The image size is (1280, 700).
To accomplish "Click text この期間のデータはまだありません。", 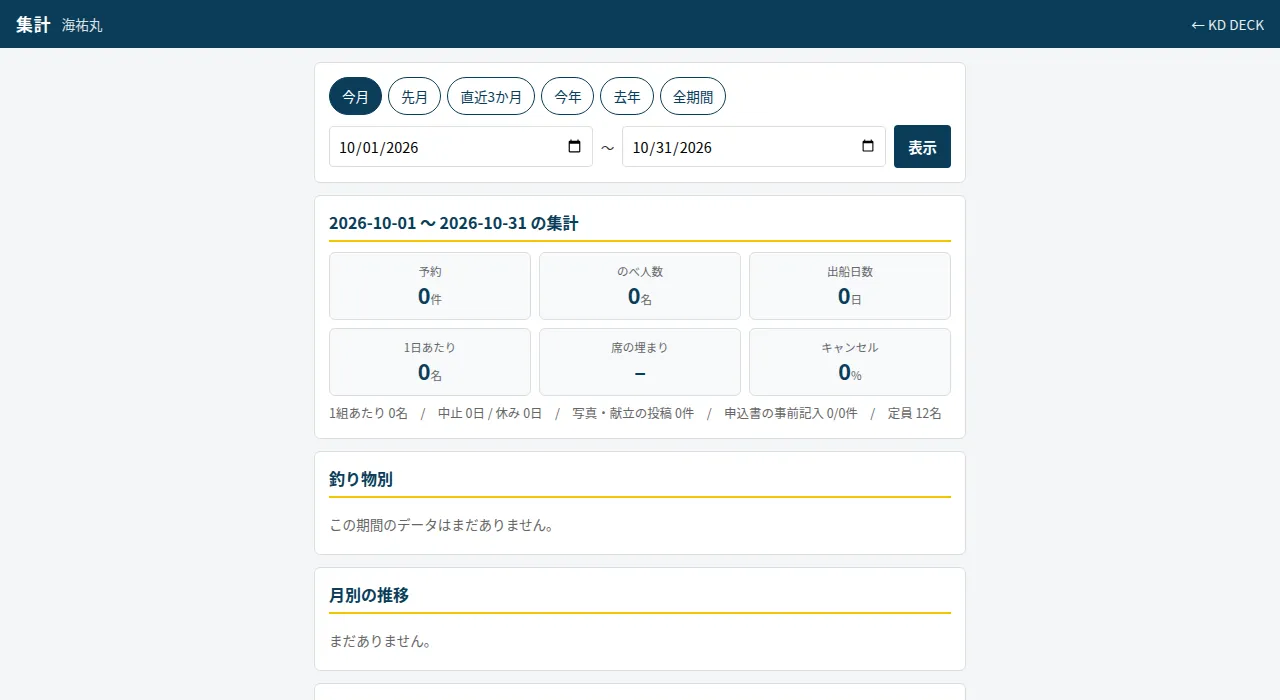I will pos(442,524).
